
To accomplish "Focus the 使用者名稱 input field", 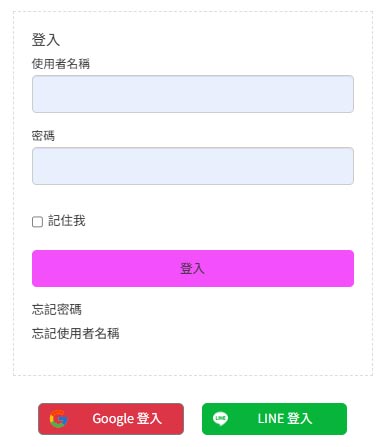I will pos(193,94).
